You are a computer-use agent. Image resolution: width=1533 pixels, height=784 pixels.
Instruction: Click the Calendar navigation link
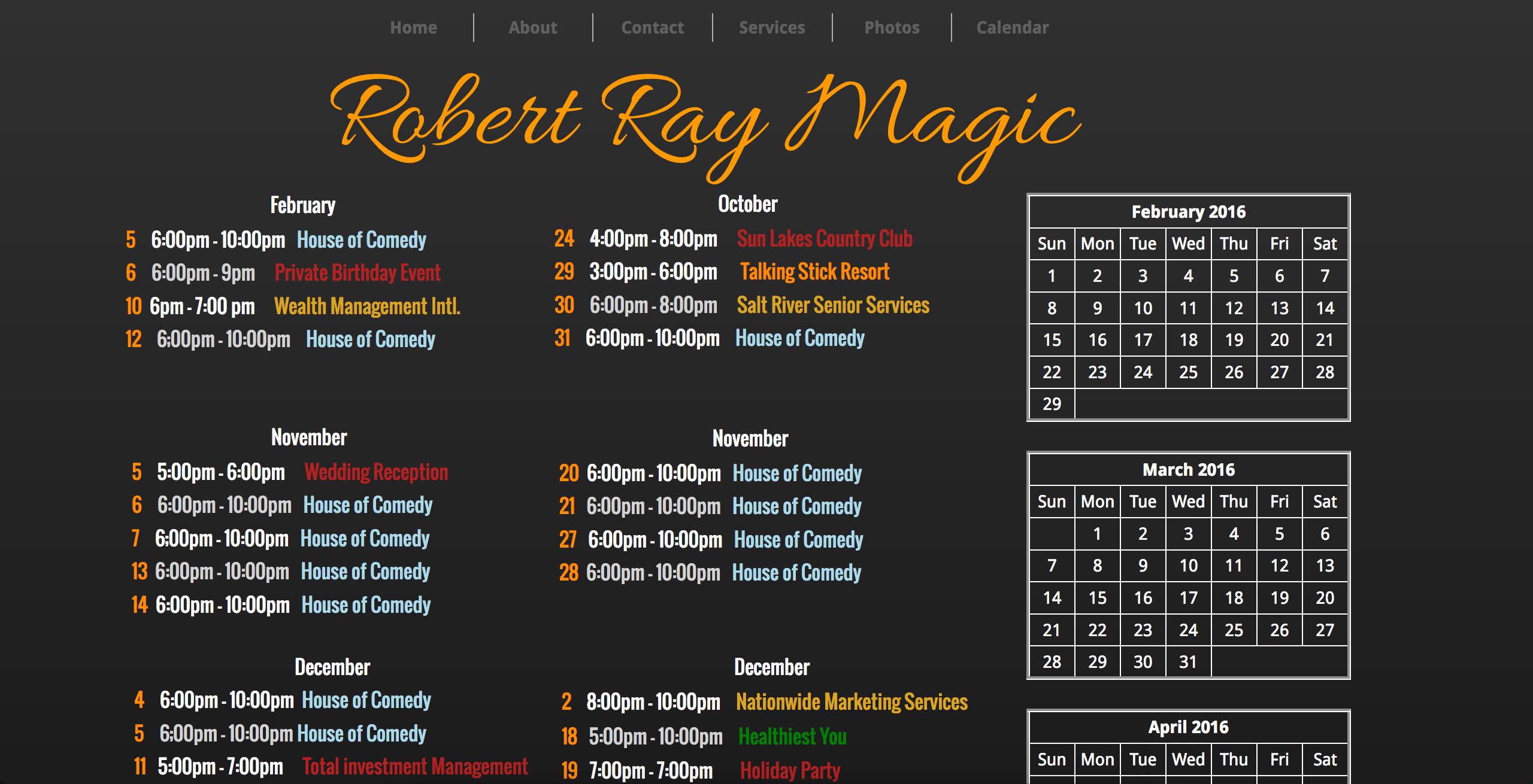pos(1012,28)
